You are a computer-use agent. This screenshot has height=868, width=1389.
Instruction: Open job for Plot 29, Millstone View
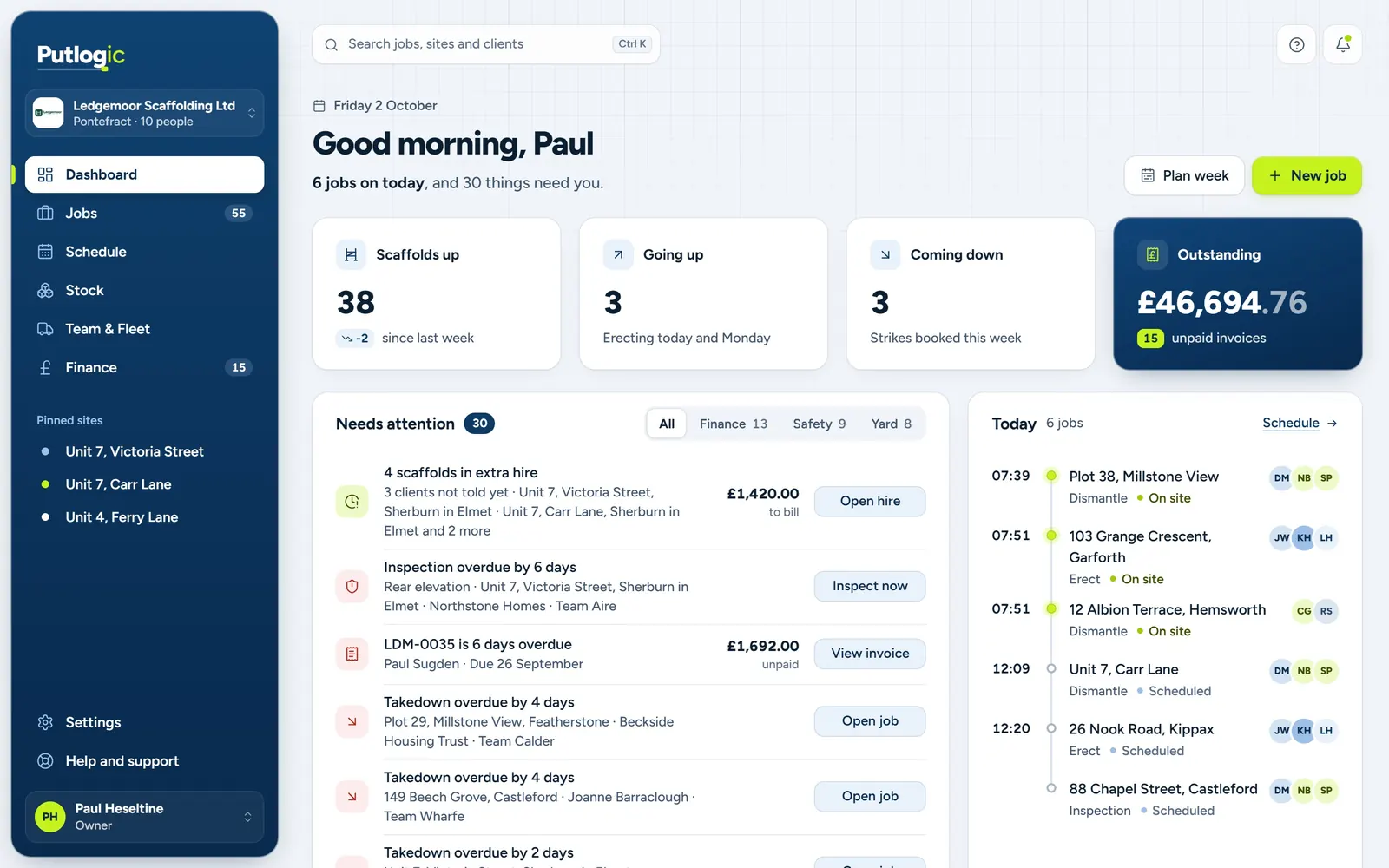click(870, 721)
